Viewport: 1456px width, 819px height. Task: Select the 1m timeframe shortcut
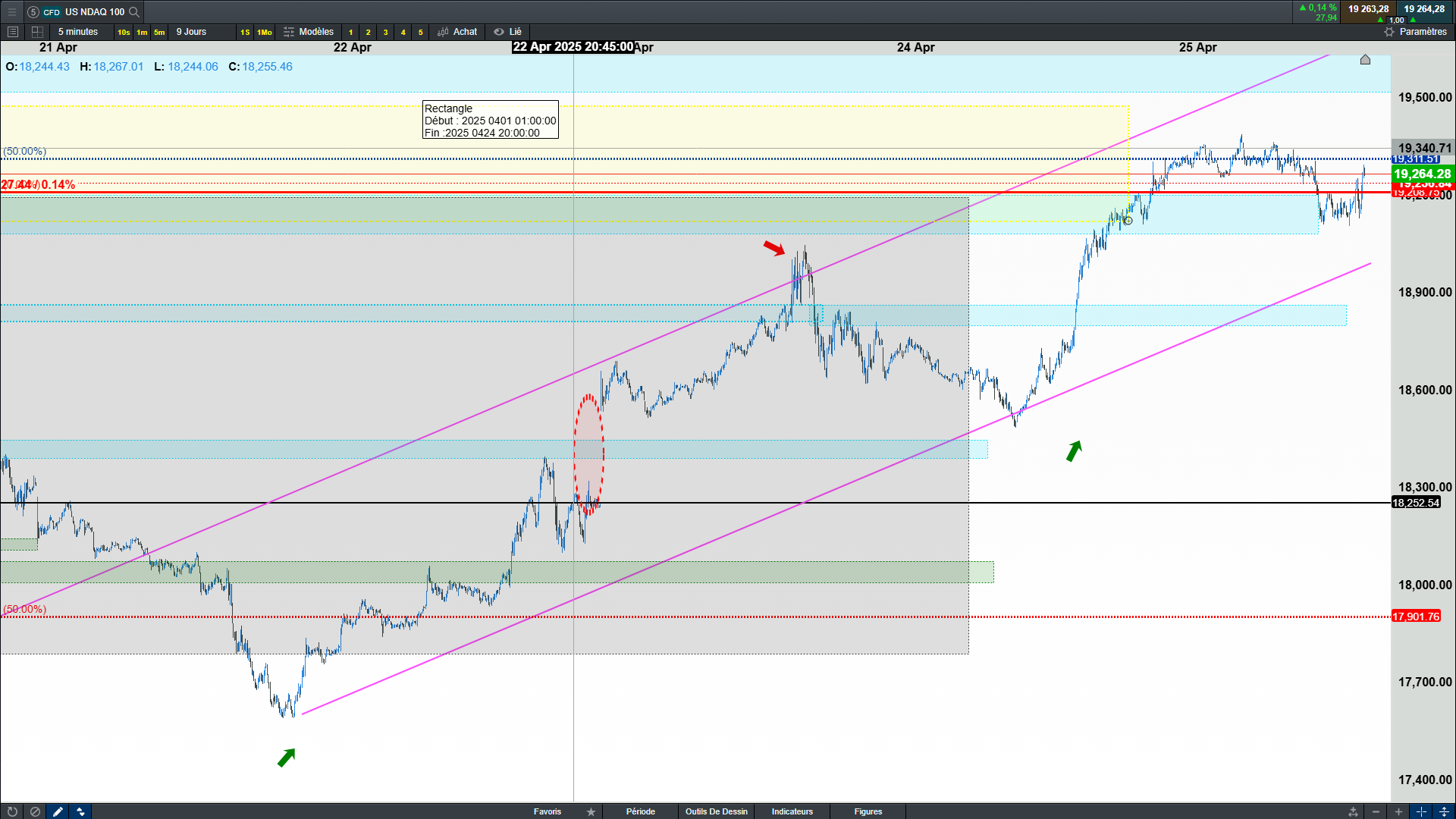point(142,32)
